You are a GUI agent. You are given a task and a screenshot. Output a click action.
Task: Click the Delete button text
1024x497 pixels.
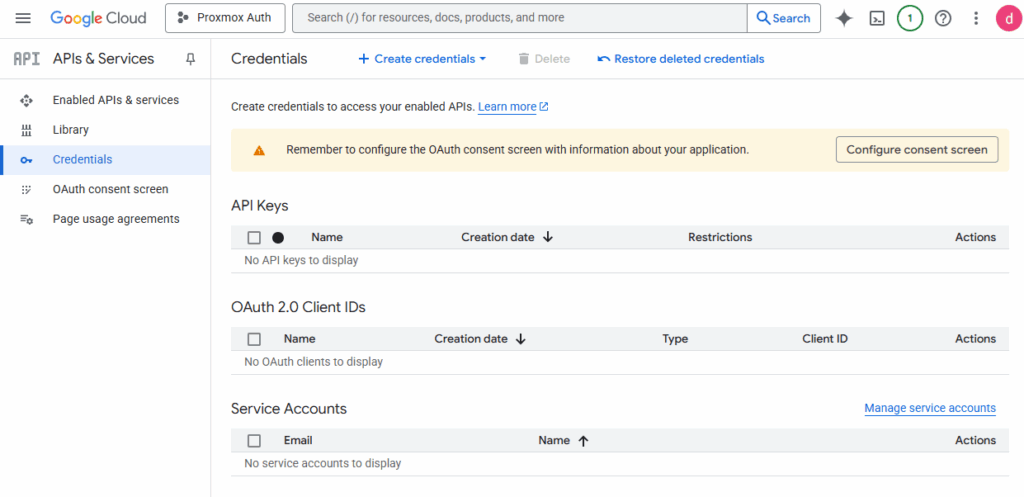pyautogui.click(x=552, y=59)
